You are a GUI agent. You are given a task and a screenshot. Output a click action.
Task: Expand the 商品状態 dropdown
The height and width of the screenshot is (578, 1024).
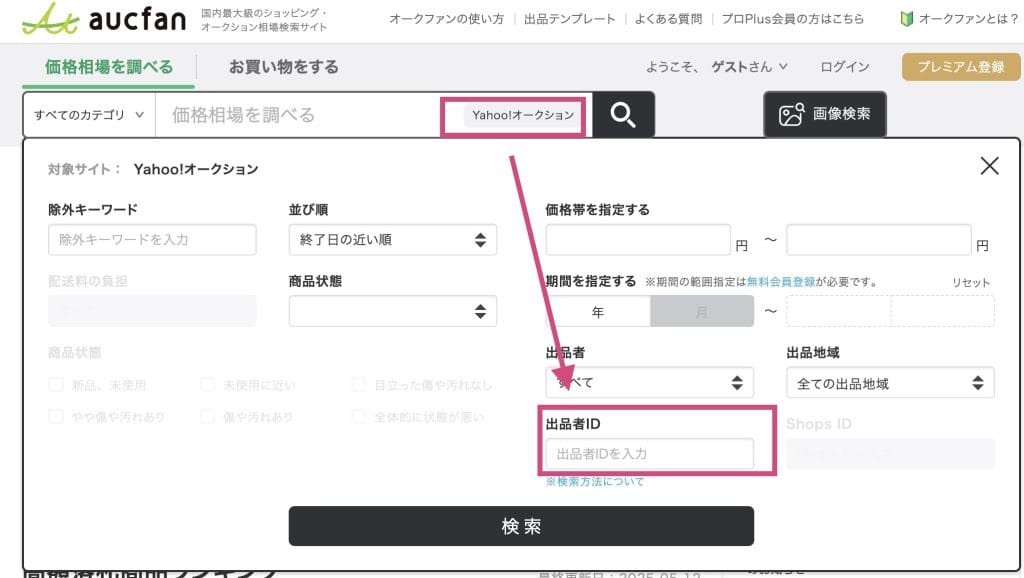(392, 311)
